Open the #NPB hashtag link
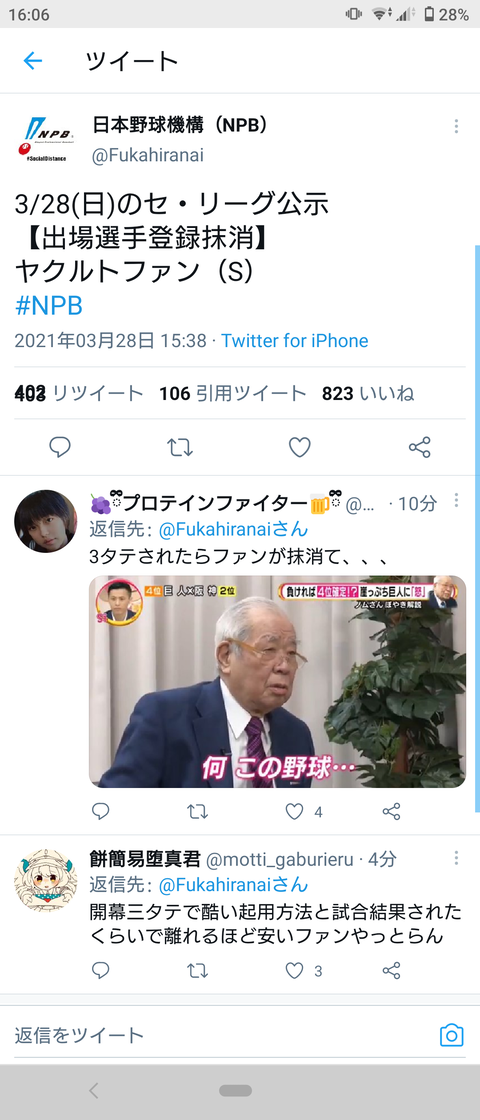 click(x=49, y=306)
